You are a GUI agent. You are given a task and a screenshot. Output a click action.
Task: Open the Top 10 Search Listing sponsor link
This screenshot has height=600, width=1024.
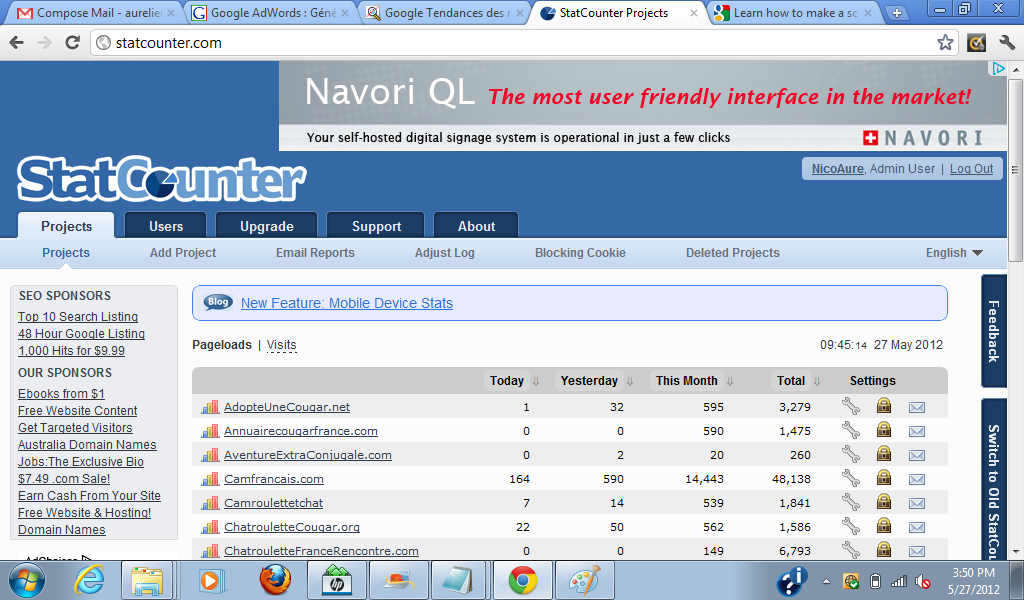tap(78, 317)
